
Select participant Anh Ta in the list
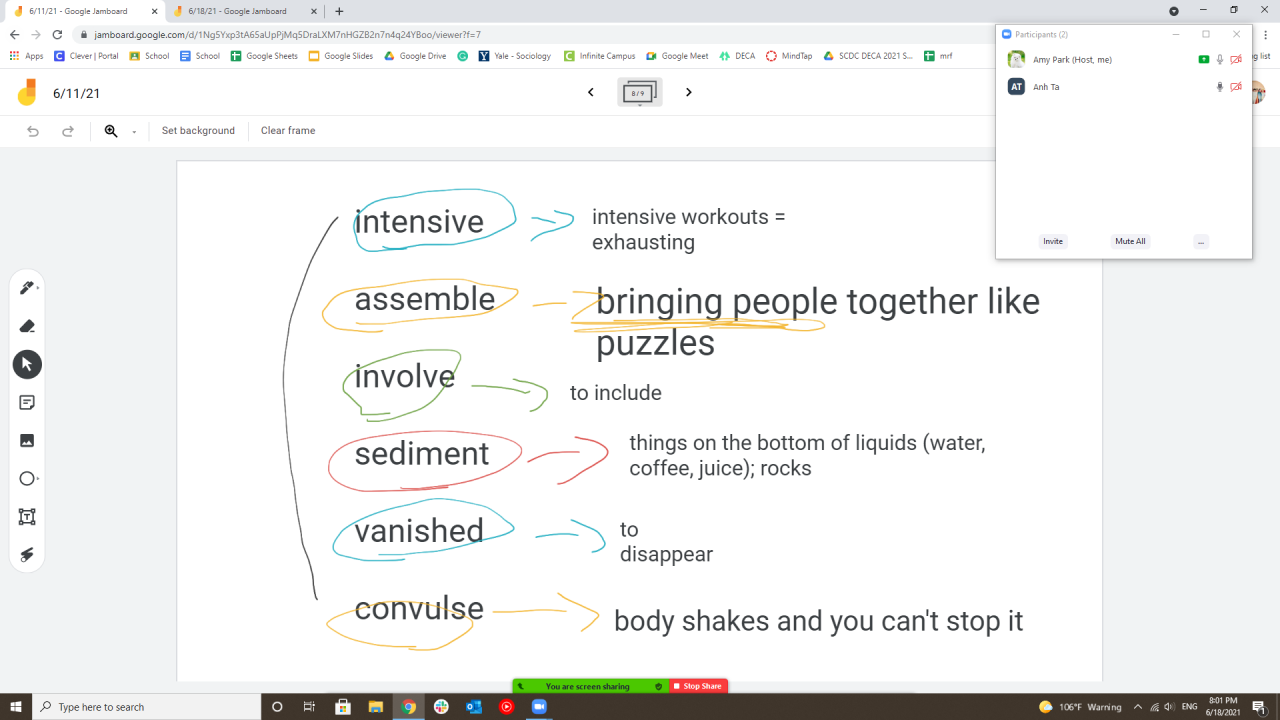(x=1123, y=87)
